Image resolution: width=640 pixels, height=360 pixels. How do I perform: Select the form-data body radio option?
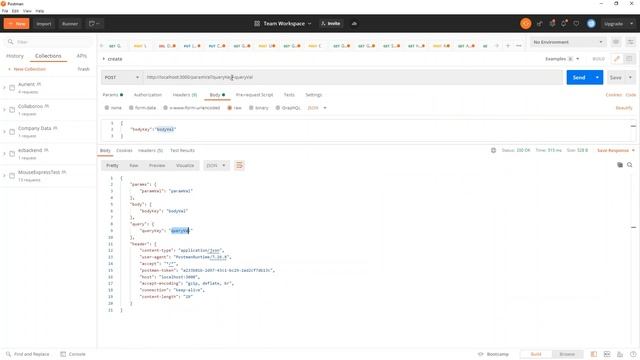(131, 108)
